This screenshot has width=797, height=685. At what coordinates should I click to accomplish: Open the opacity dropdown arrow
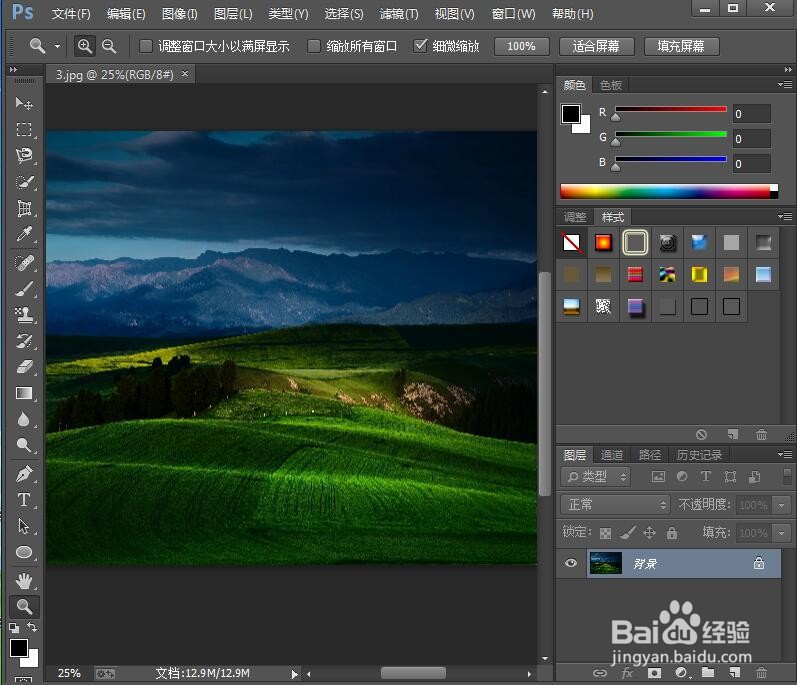click(781, 505)
